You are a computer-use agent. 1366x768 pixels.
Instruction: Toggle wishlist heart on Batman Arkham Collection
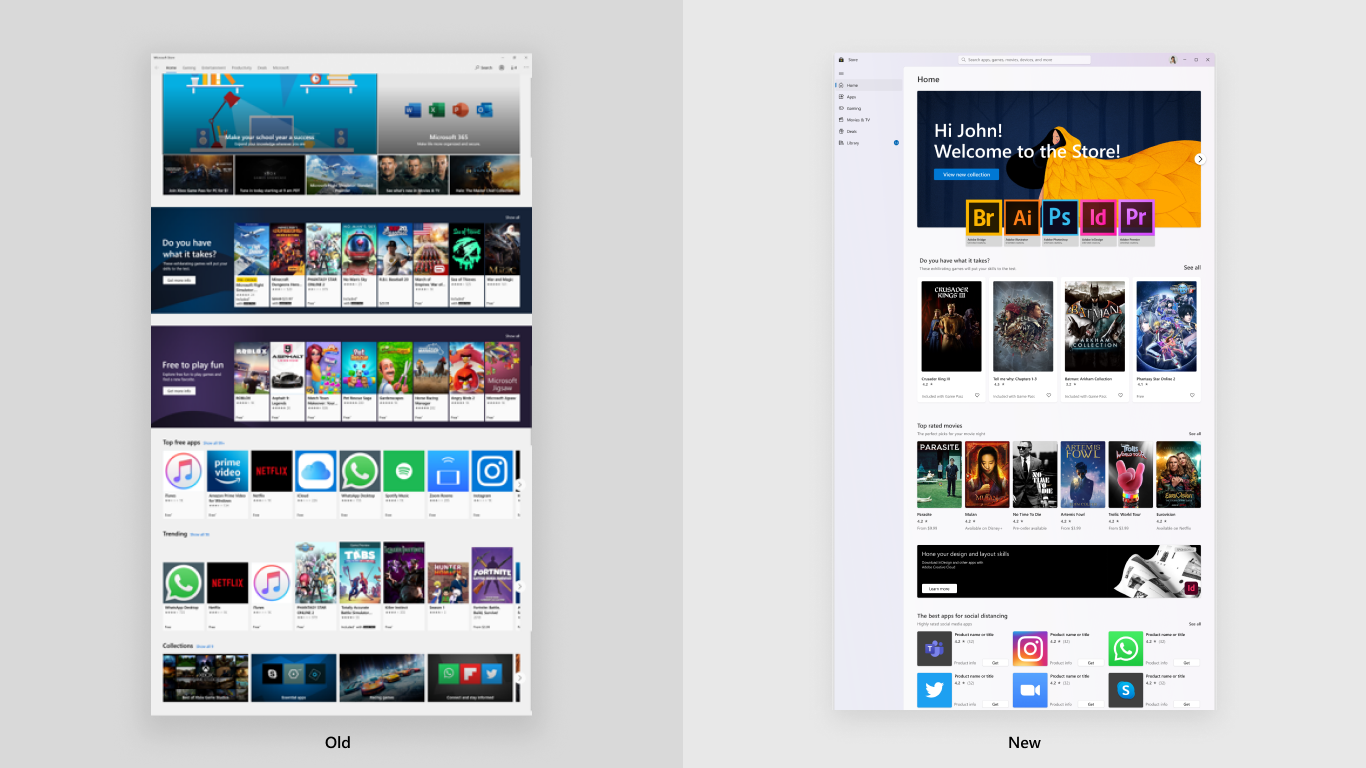pos(1121,395)
